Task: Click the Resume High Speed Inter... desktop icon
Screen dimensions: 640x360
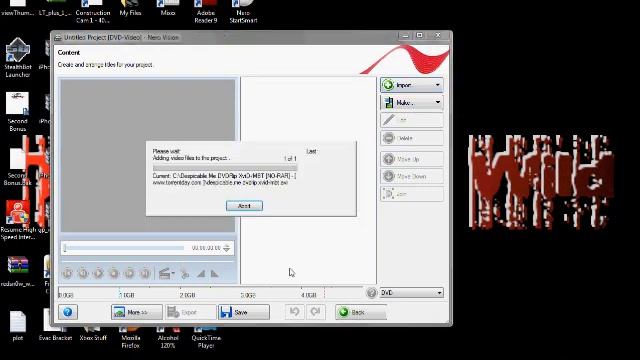Action: 18,220
